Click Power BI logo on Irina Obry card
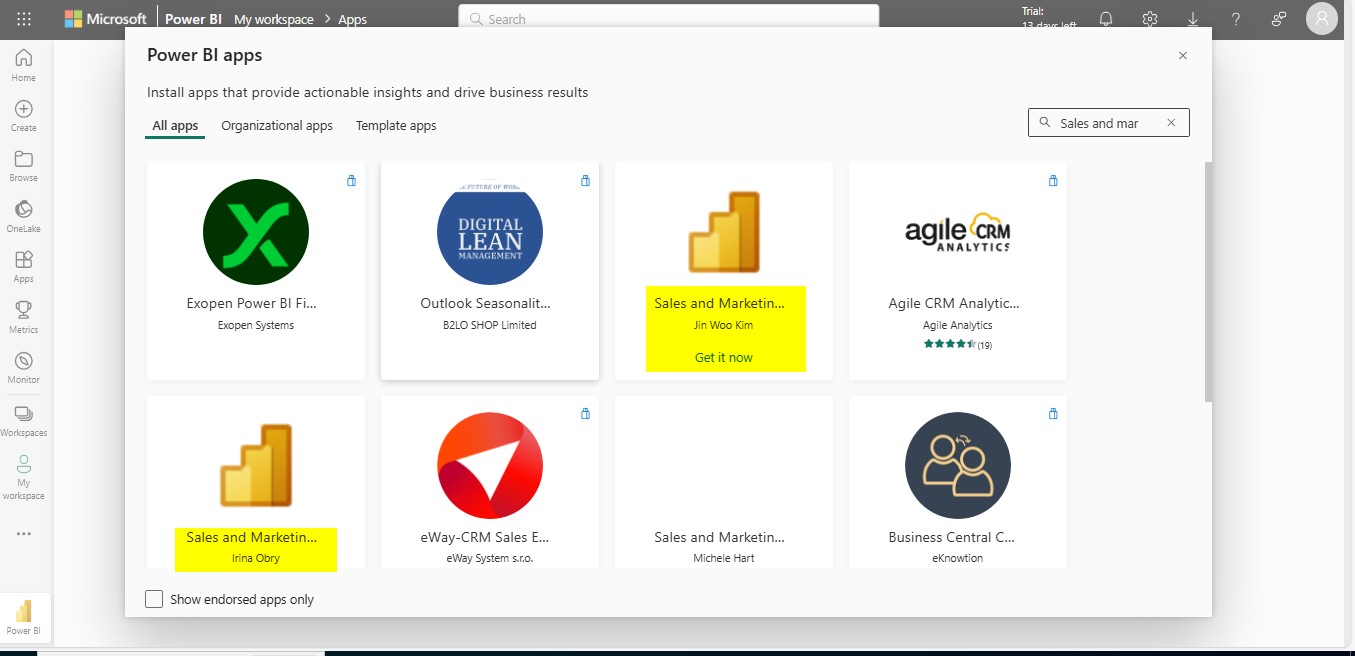The image size is (1355, 656). pyautogui.click(x=256, y=466)
